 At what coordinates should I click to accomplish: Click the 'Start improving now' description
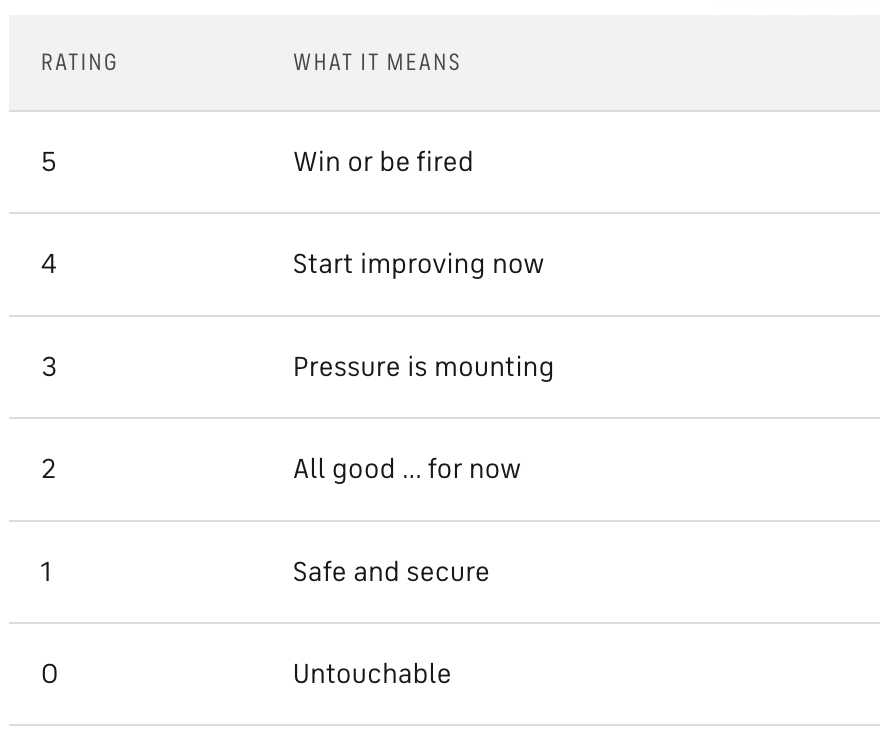[418, 264]
